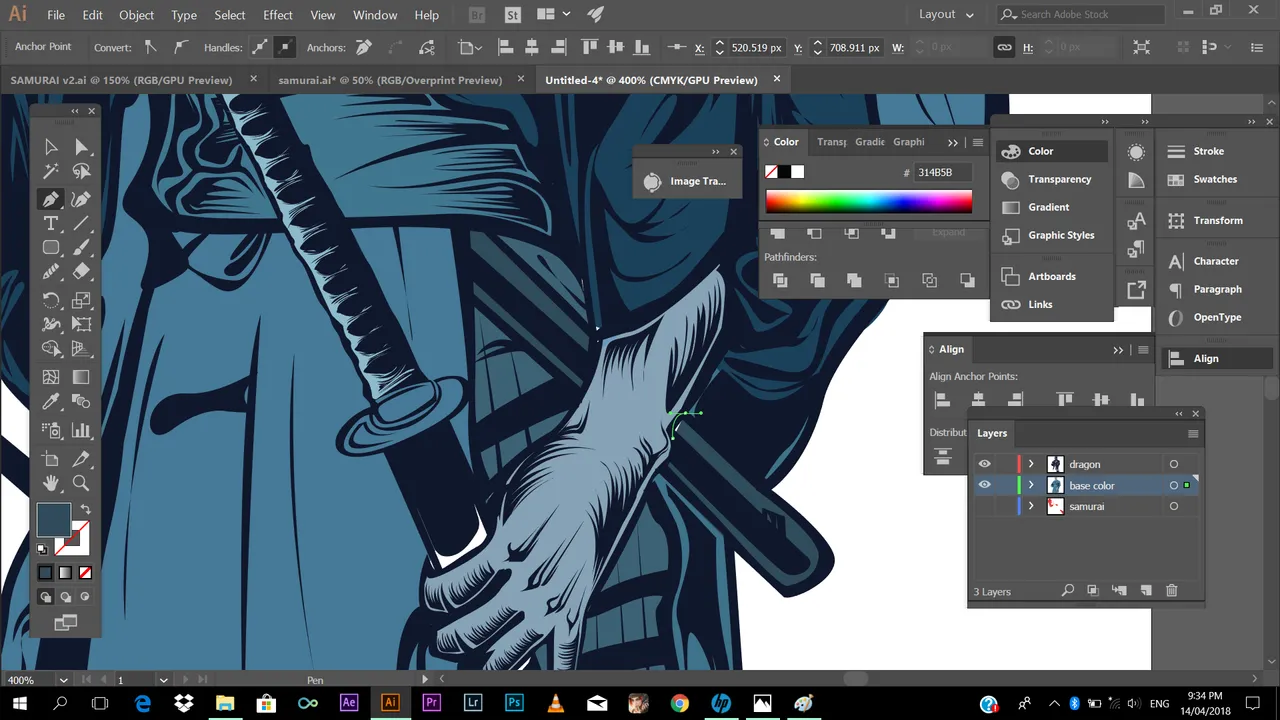Select the Pen tool in toolbox
Screen dimensions: 1280x720
[51, 199]
